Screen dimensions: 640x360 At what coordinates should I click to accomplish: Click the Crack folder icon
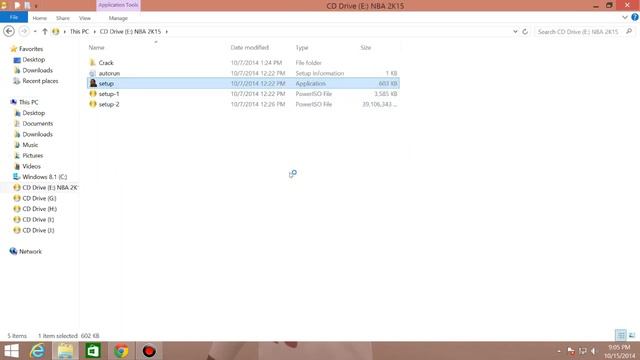93,62
